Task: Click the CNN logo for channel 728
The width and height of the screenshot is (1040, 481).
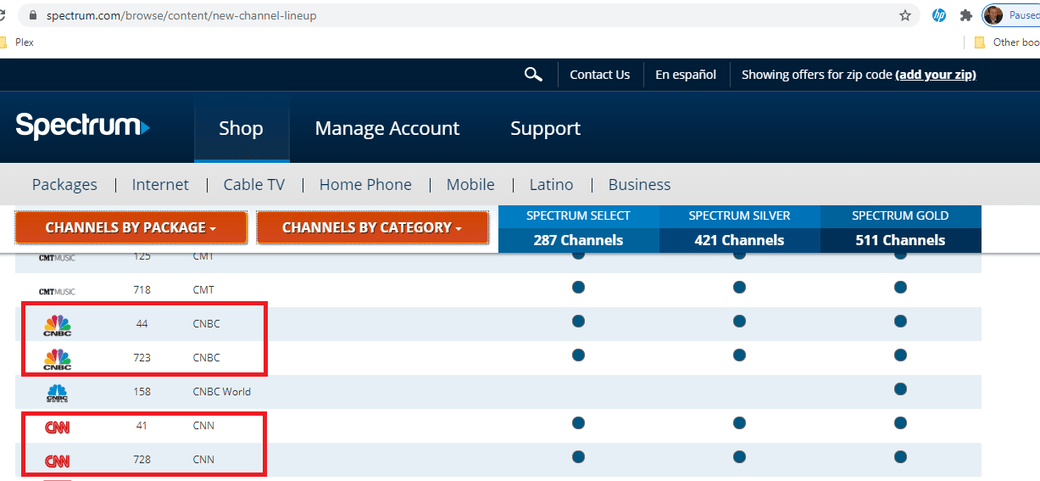Action: (x=57, y=460)
